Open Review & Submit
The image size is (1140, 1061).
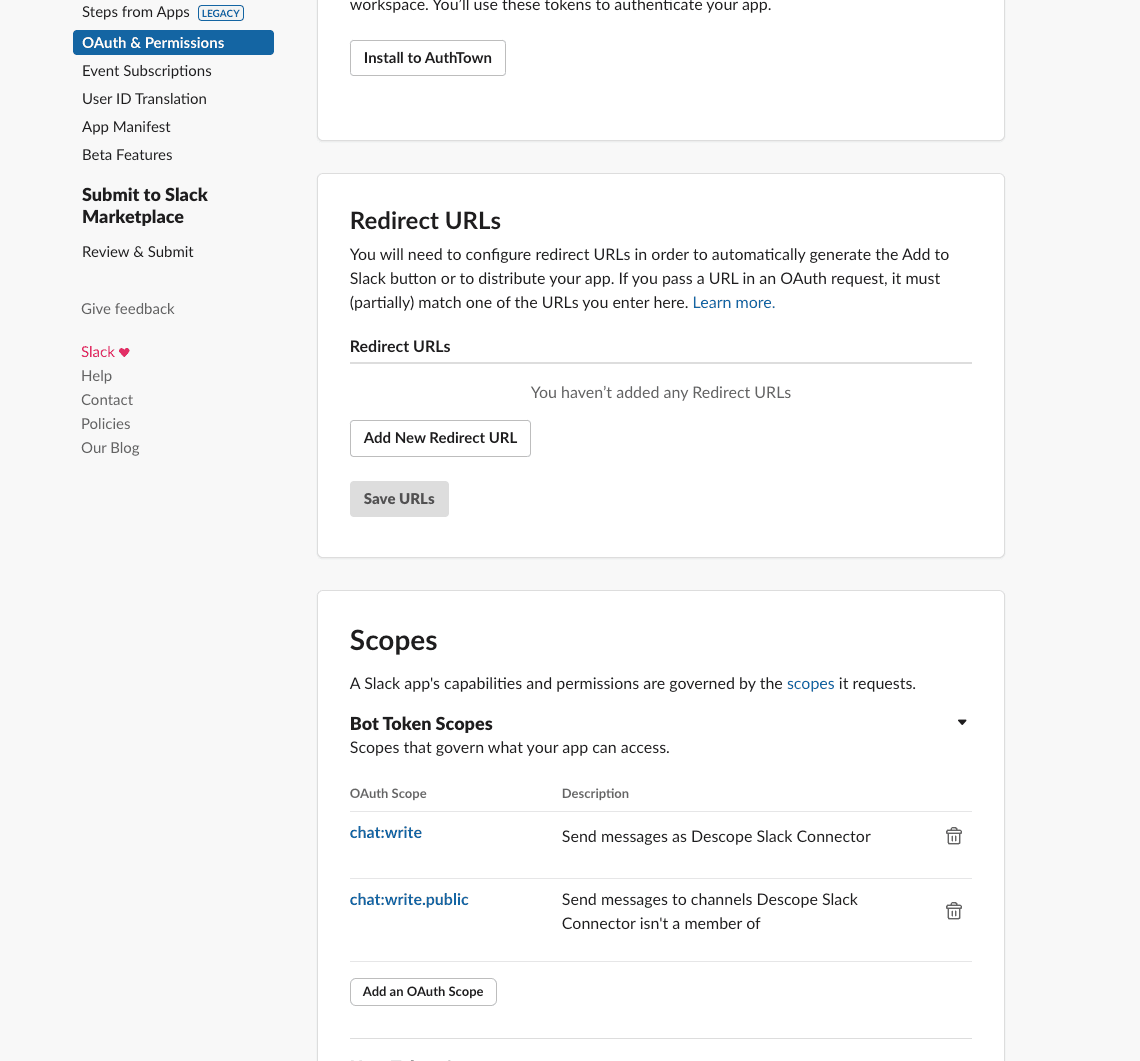(137, 251)
